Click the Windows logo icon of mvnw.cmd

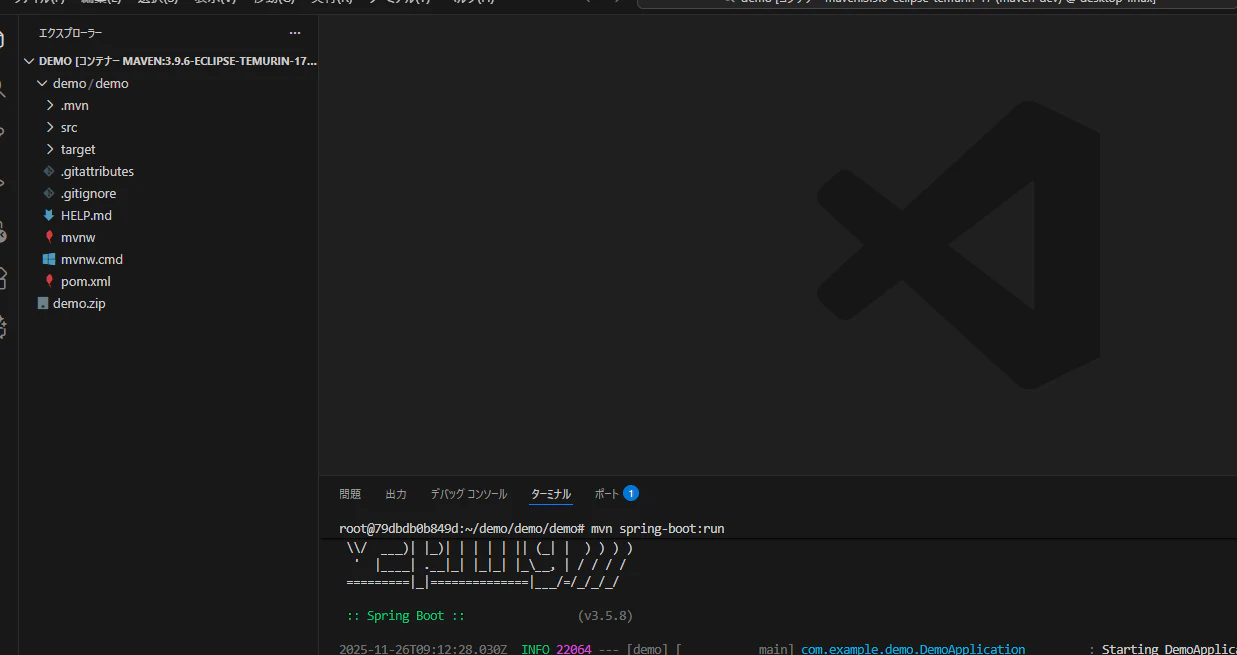click(49, 259)
